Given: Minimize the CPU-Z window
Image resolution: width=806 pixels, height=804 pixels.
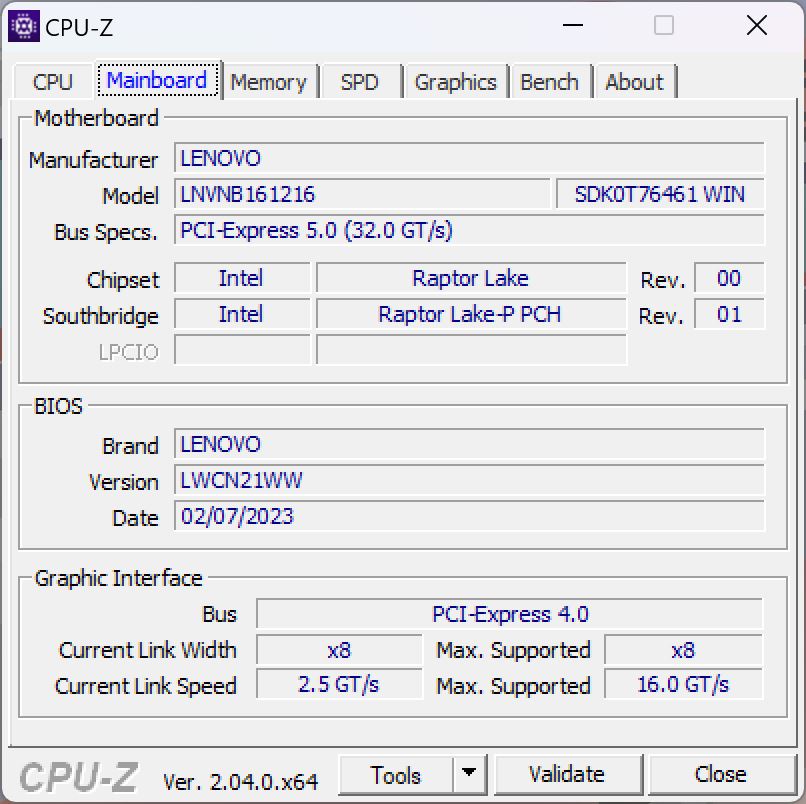Looking at the screenshot, I should tap(573, 25).
